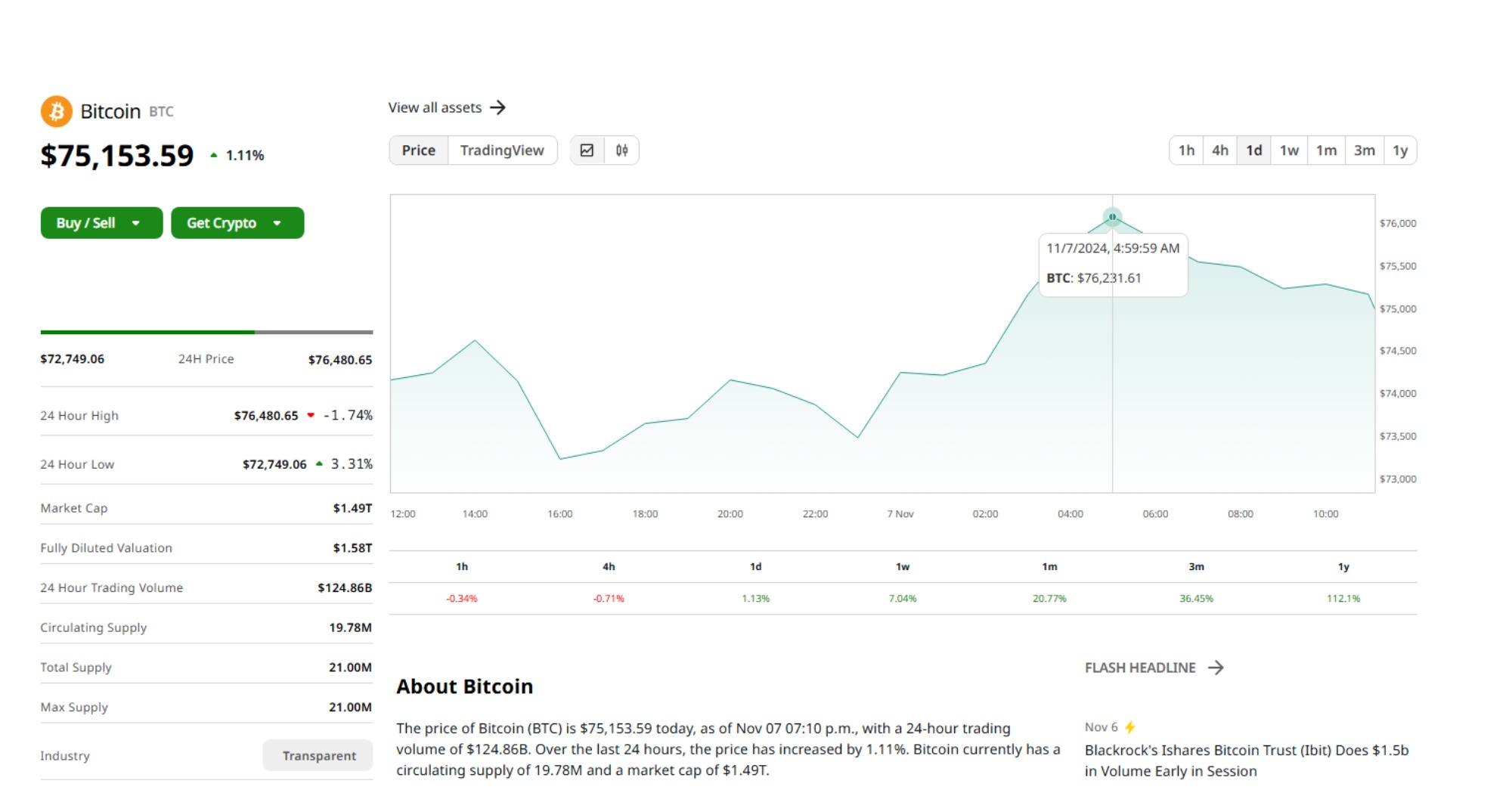
Task: Click the 1h performance value -0.34%
Action: click(x=462, y=598)
